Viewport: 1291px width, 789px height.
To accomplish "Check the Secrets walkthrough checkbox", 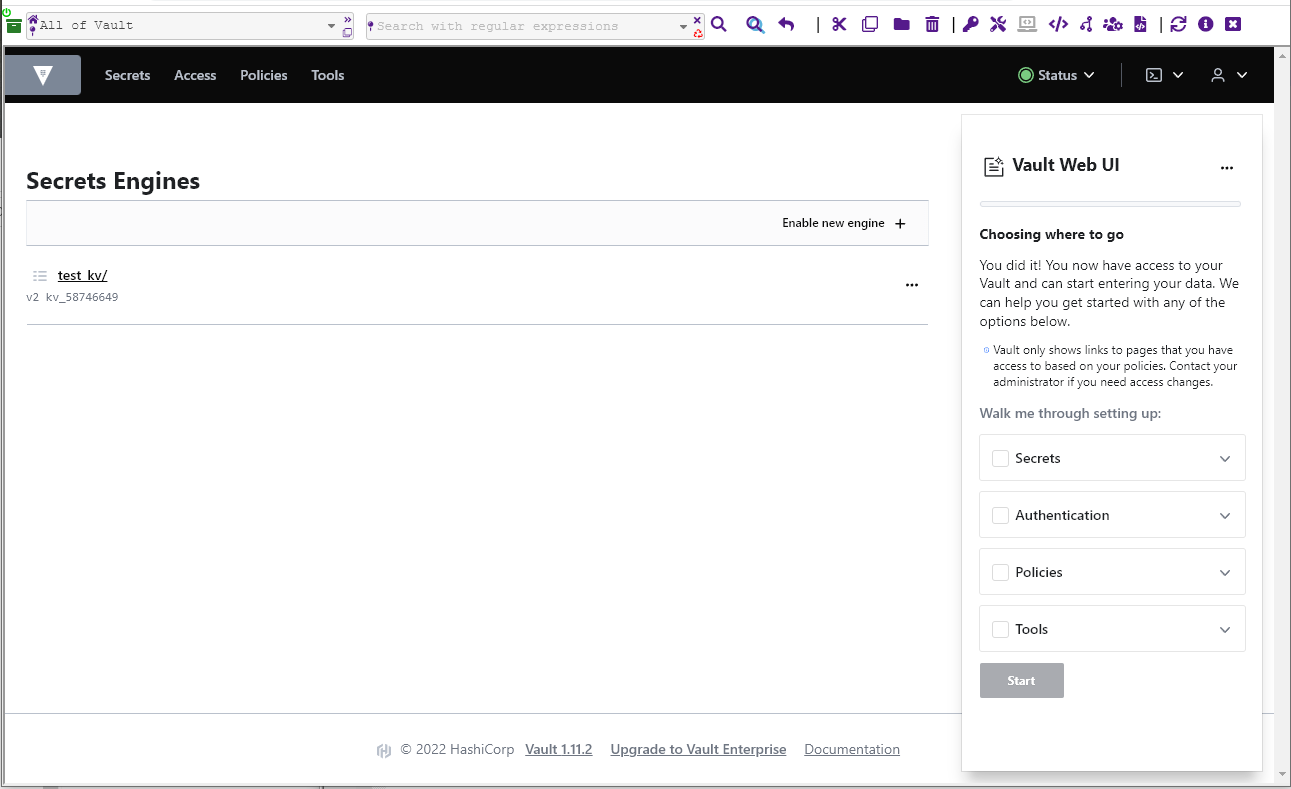I will click(x=1000, y=458).
